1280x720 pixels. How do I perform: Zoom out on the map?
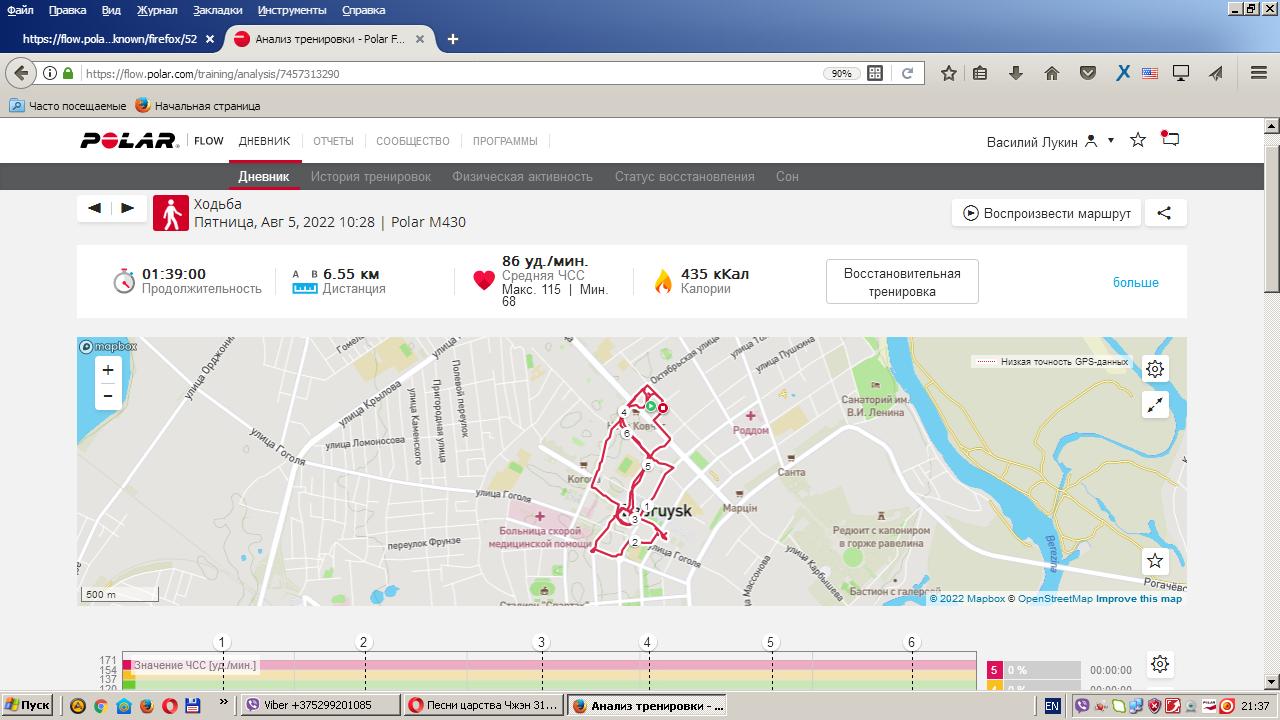108,397
